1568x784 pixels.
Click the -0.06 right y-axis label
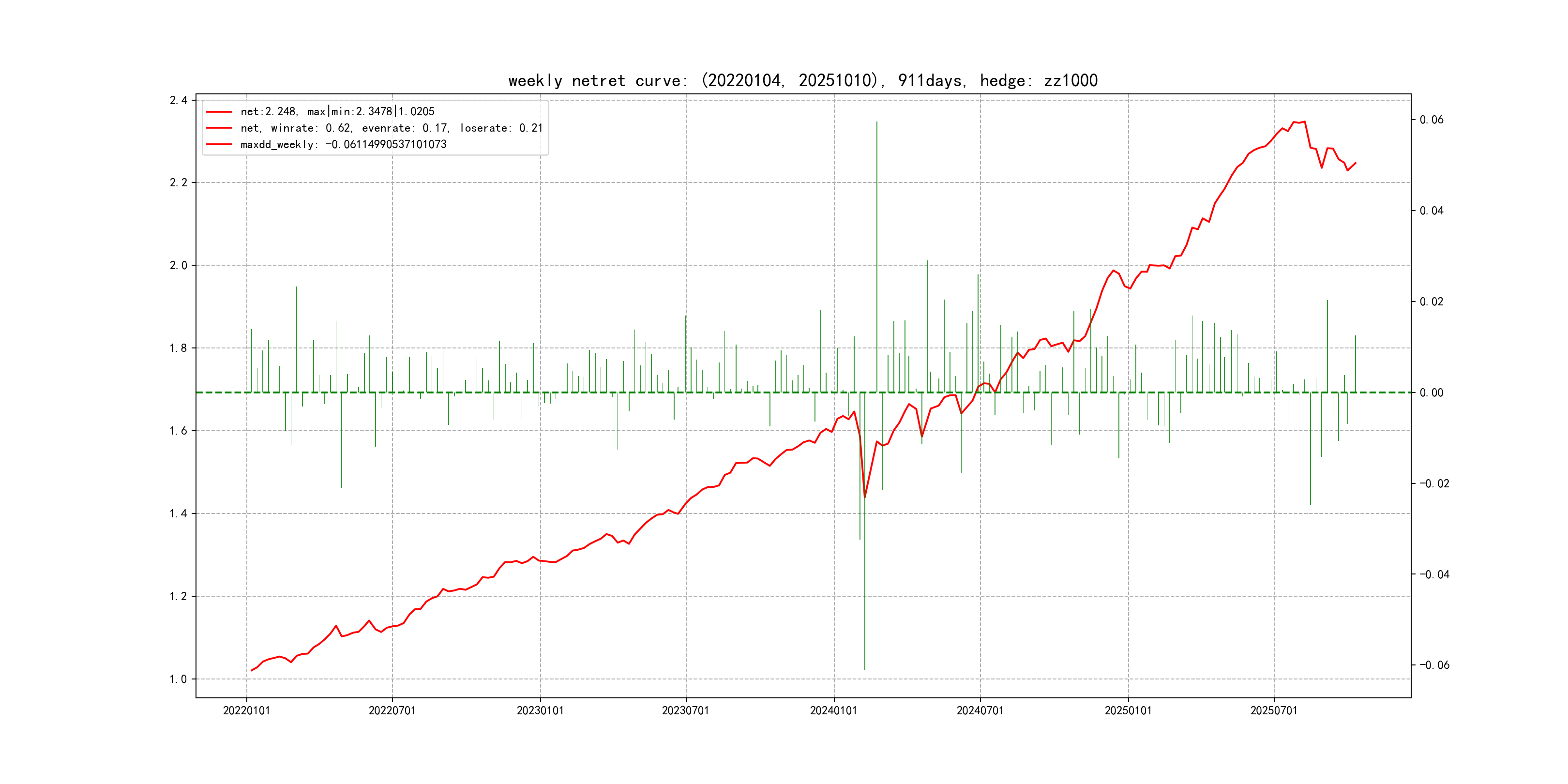[1434, 665]
